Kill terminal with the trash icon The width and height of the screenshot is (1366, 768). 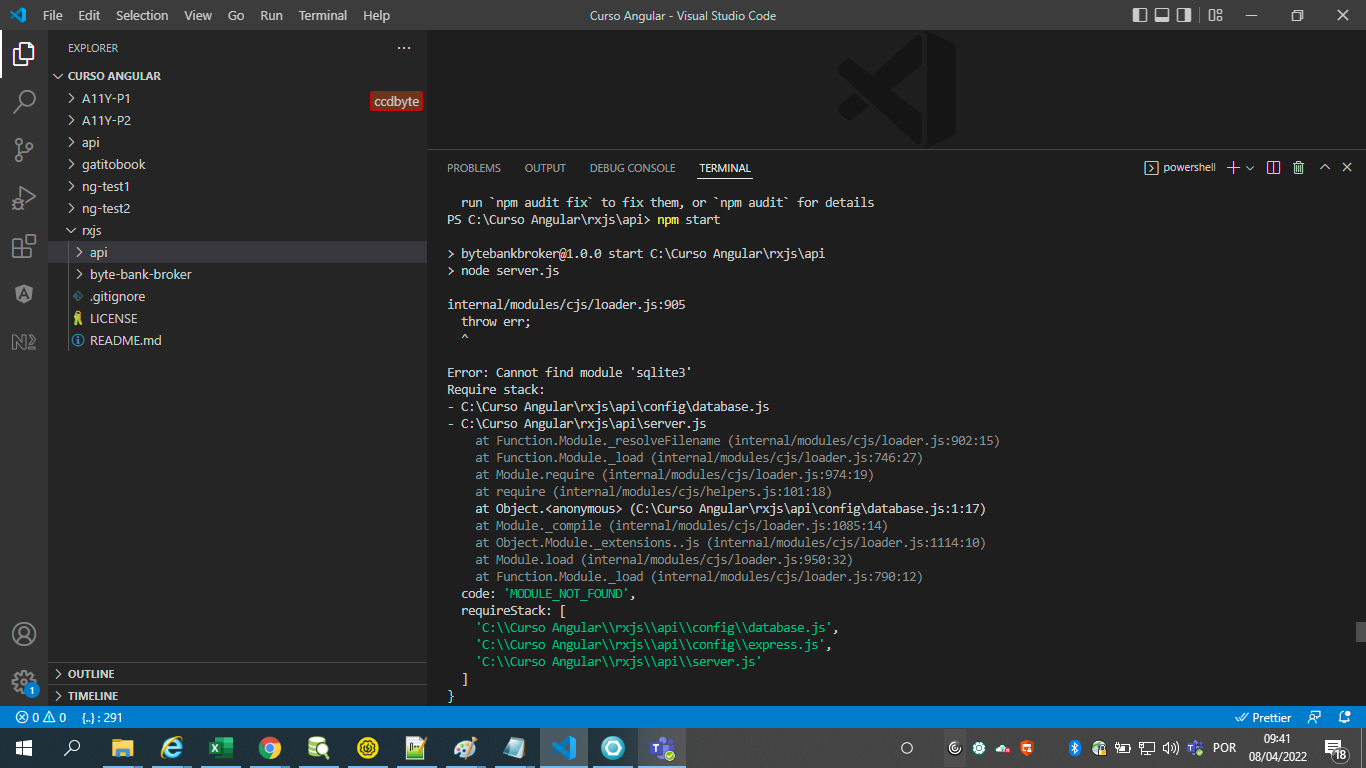point(1298,168)
